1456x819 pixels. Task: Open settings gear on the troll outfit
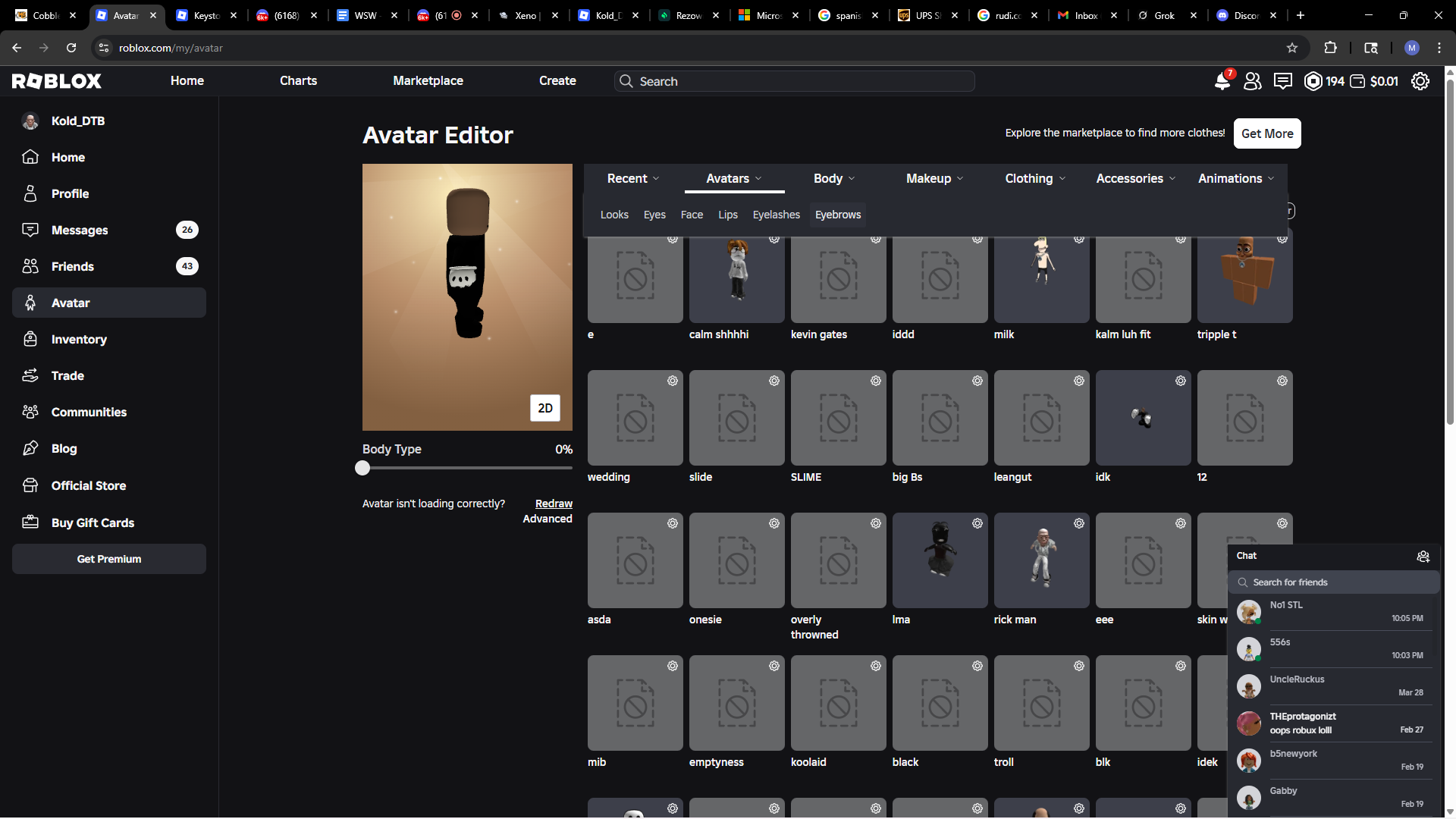pyautogui.click(x=1079, y=666)
